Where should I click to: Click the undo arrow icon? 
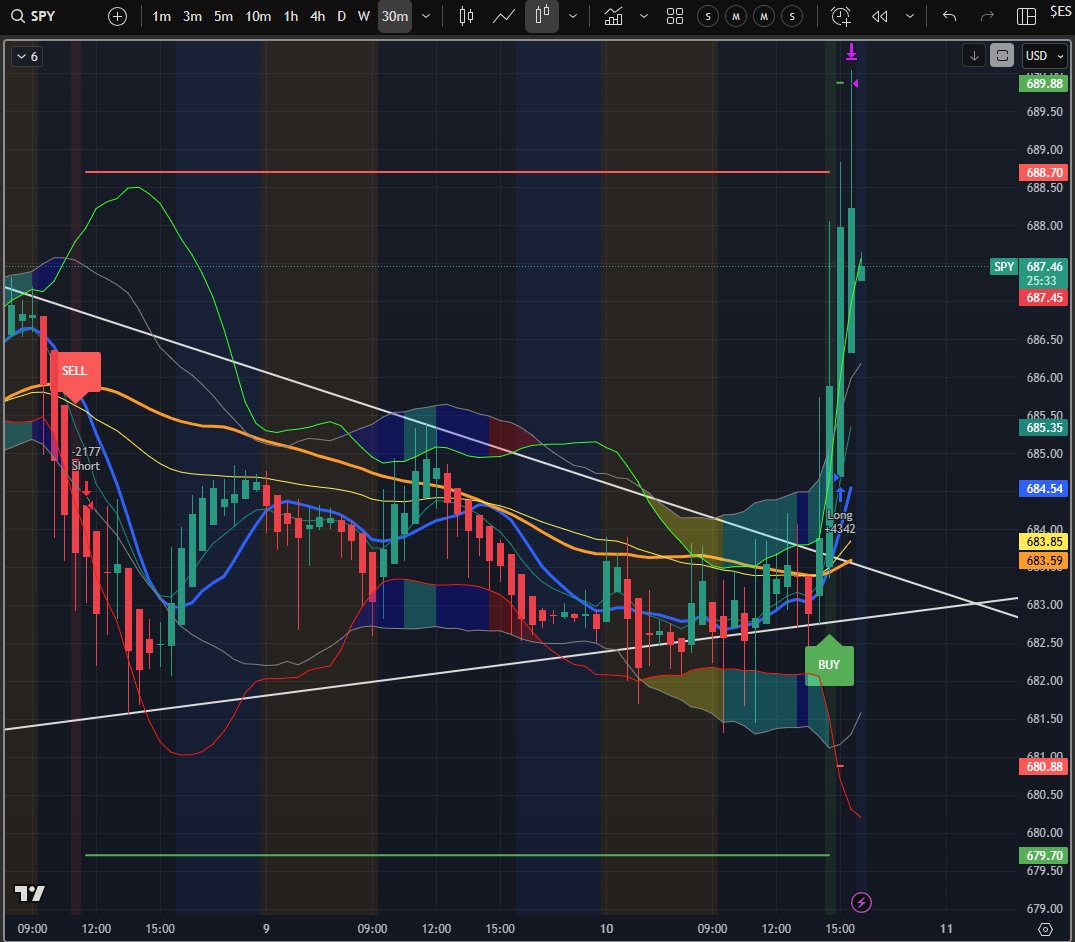pyautogui.click(x=947, y=16)
